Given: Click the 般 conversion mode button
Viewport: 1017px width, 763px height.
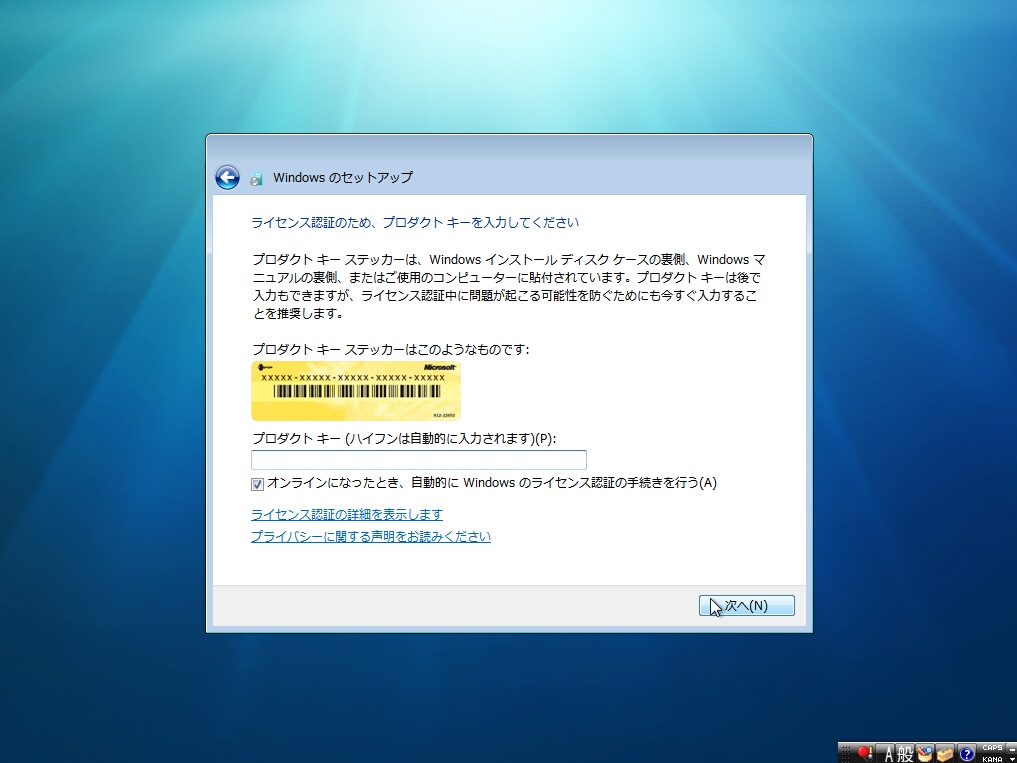Looking at the screenshot, I should click(906, 753).
